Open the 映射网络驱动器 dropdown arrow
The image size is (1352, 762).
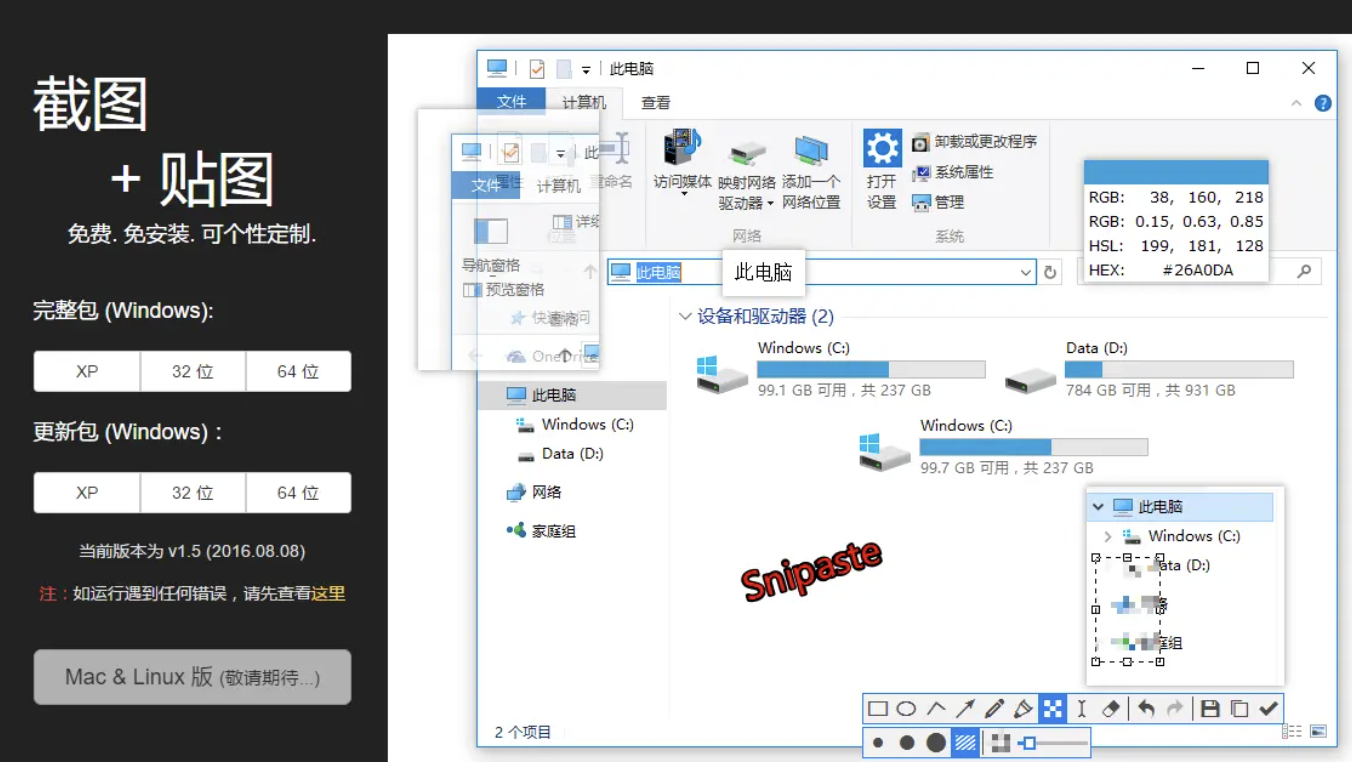point(770,203)
